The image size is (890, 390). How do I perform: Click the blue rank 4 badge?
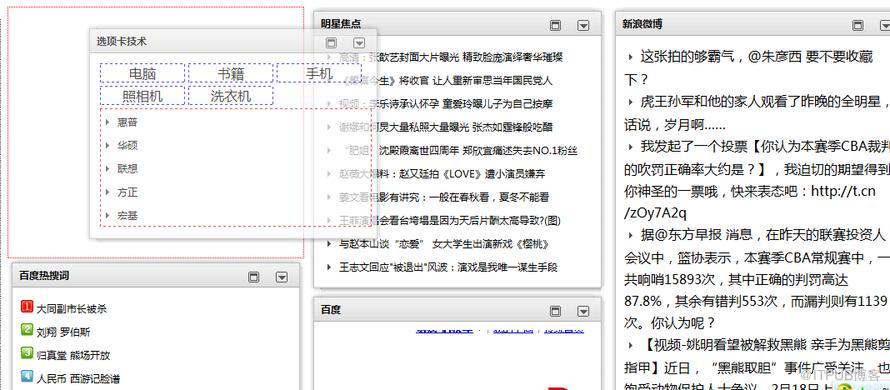click(27, 376)
